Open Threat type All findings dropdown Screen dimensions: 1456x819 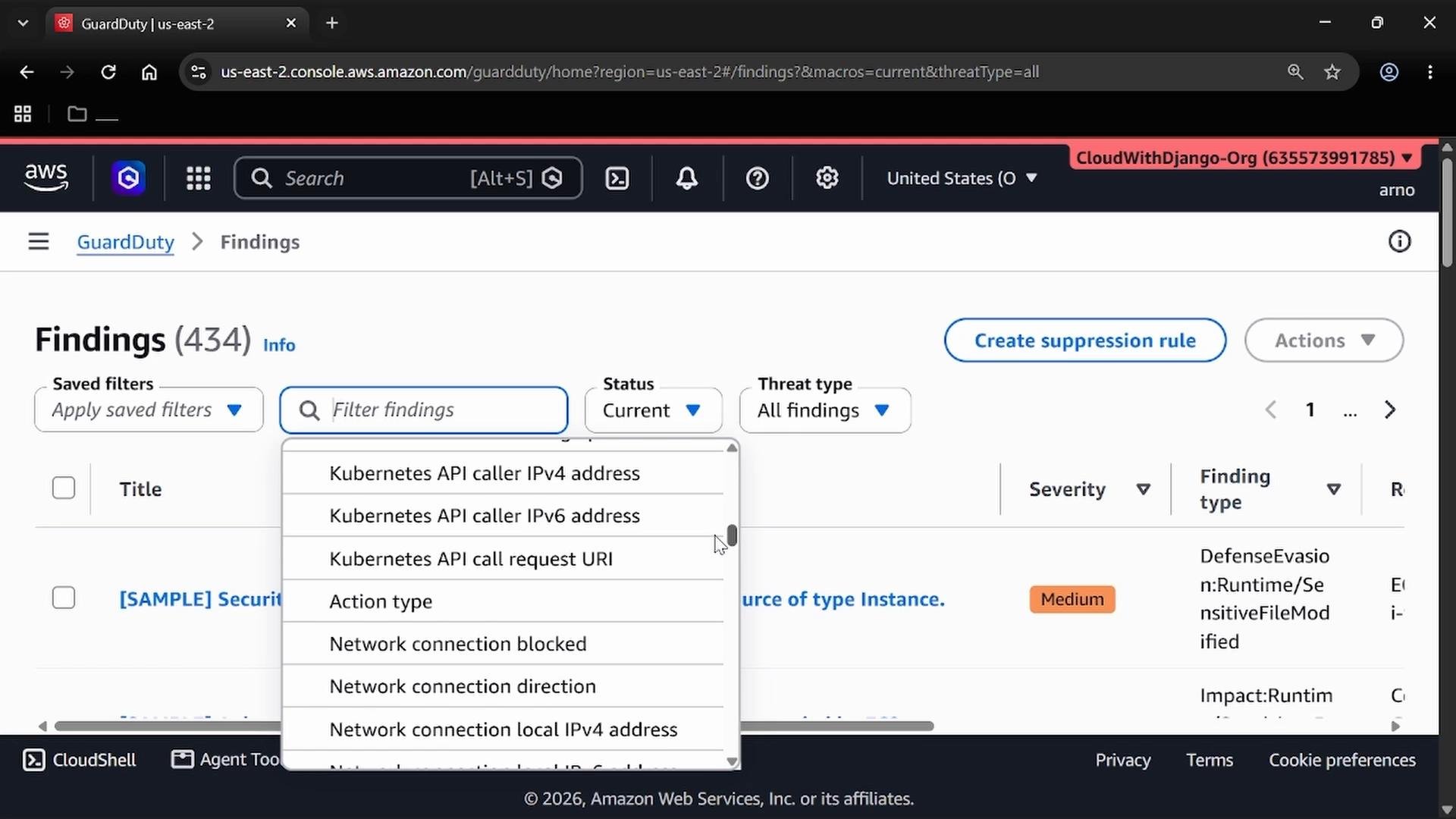tap(825, 410)
